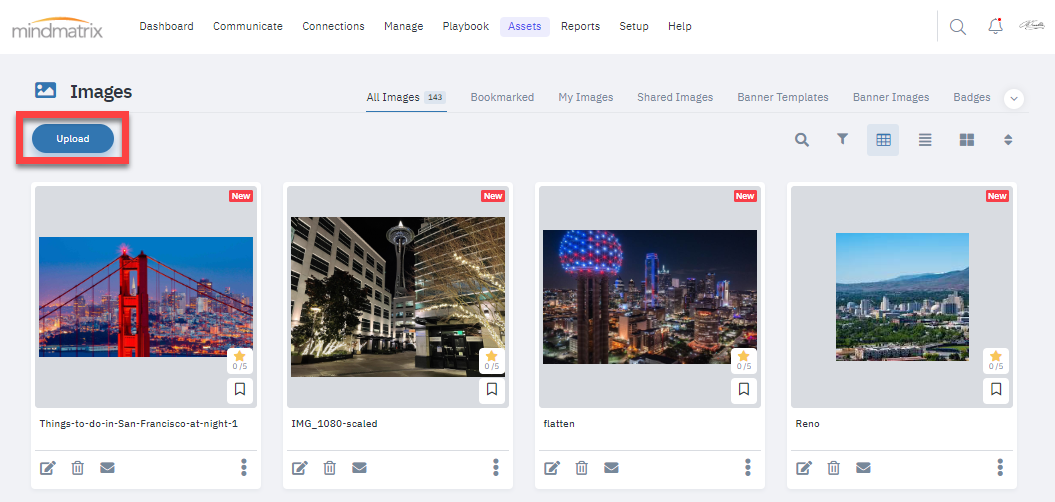Switch to the My Images tab
Image resolution: width=1055 pixels, height=502 pixels.
[585, 98]
